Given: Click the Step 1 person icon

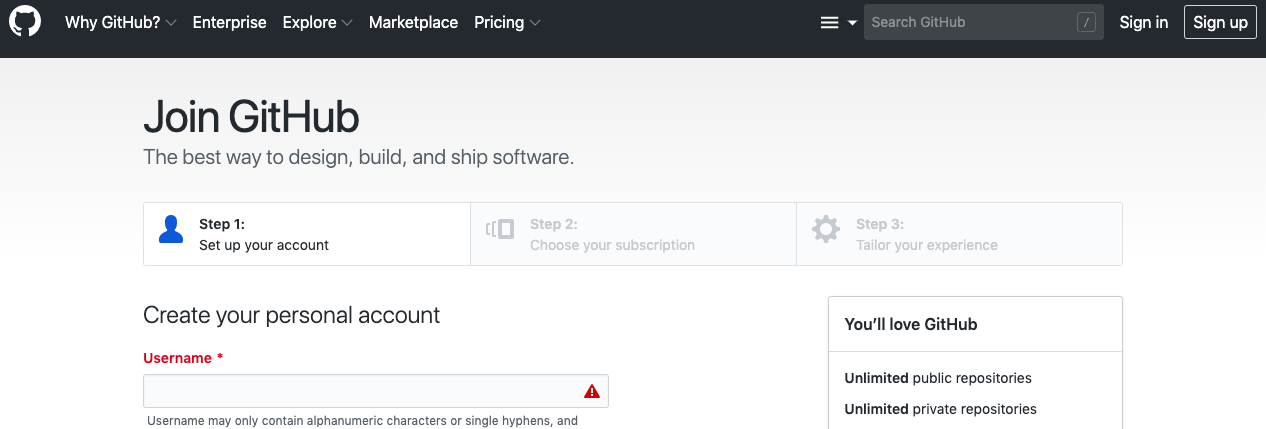Looking at the screenshot, I should pos(171,230).
